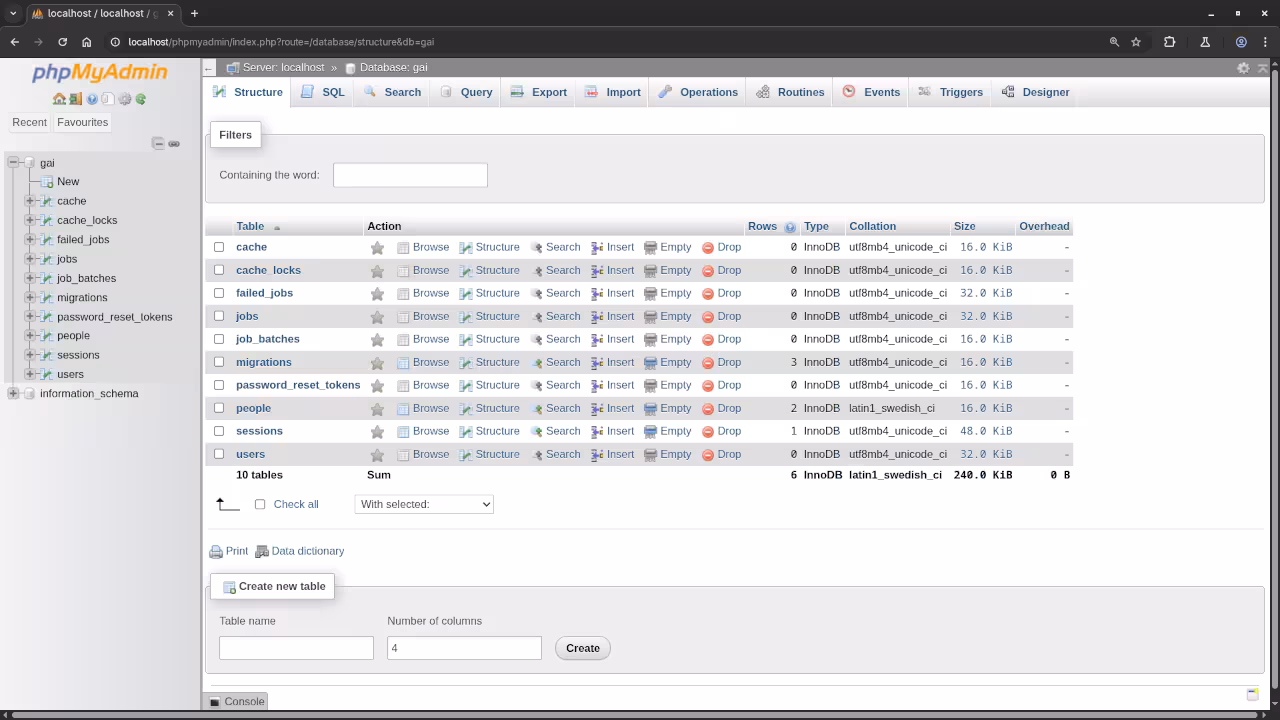Expand information_schema database node

tap(13, 393)
